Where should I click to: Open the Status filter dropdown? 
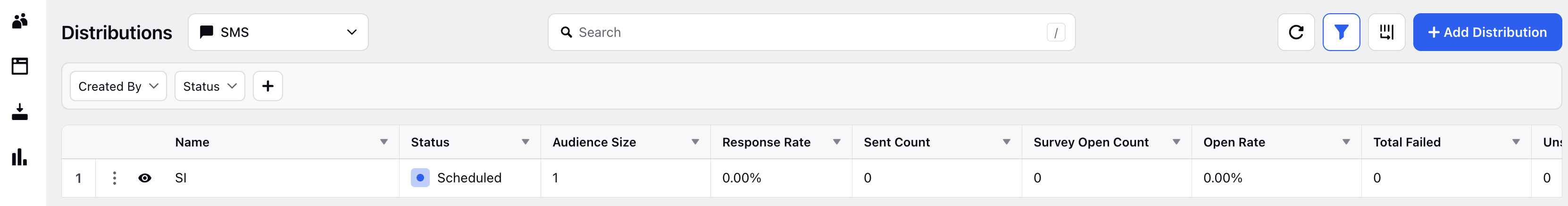tap(209, 86)
